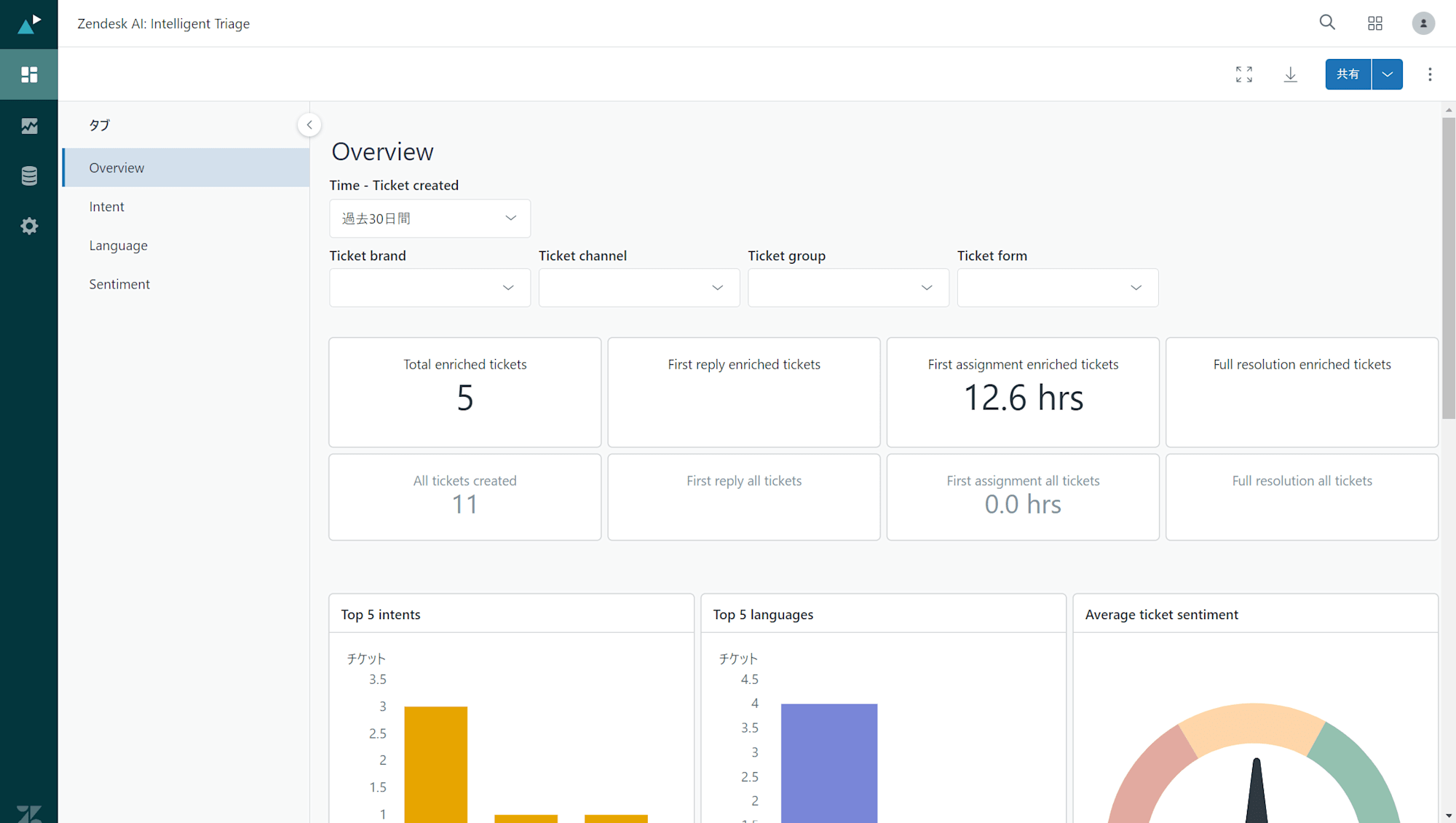Screen dimensions: 1456x823
Task: Select the Ticket group dropdown filter
Action: click(x=848, y=287)
